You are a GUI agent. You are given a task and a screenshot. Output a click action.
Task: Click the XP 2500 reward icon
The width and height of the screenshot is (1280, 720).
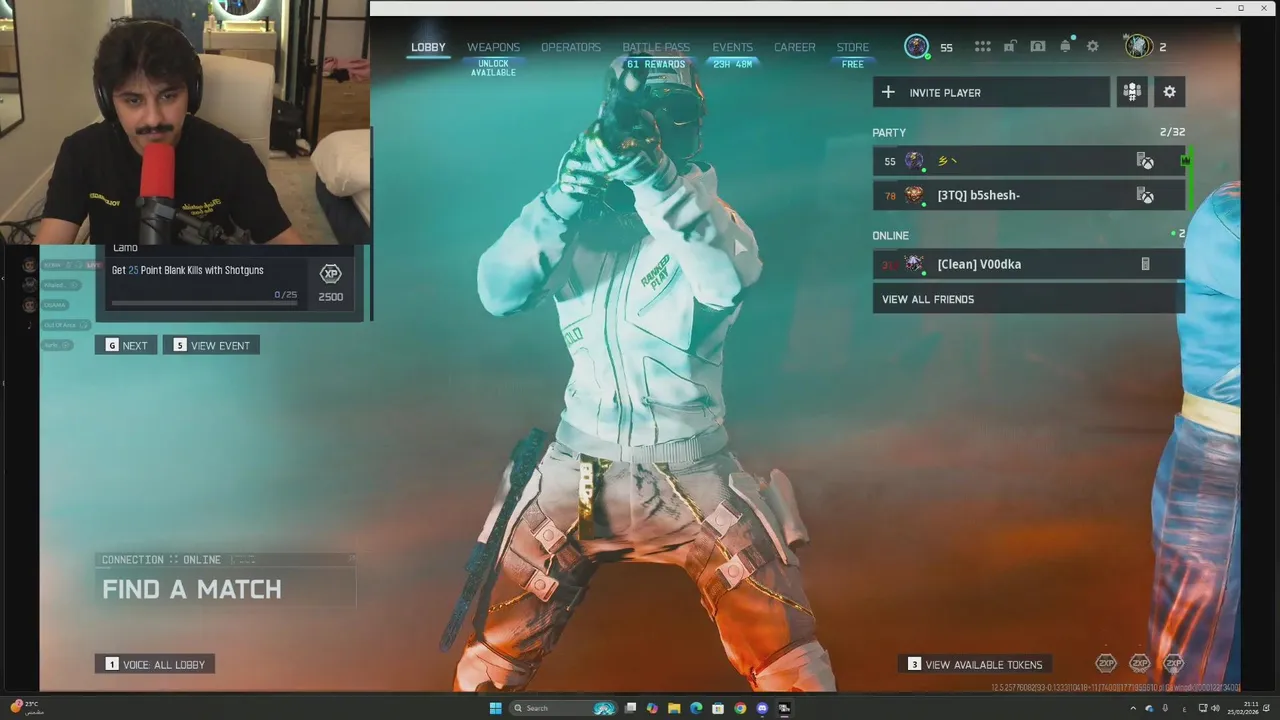330,274
